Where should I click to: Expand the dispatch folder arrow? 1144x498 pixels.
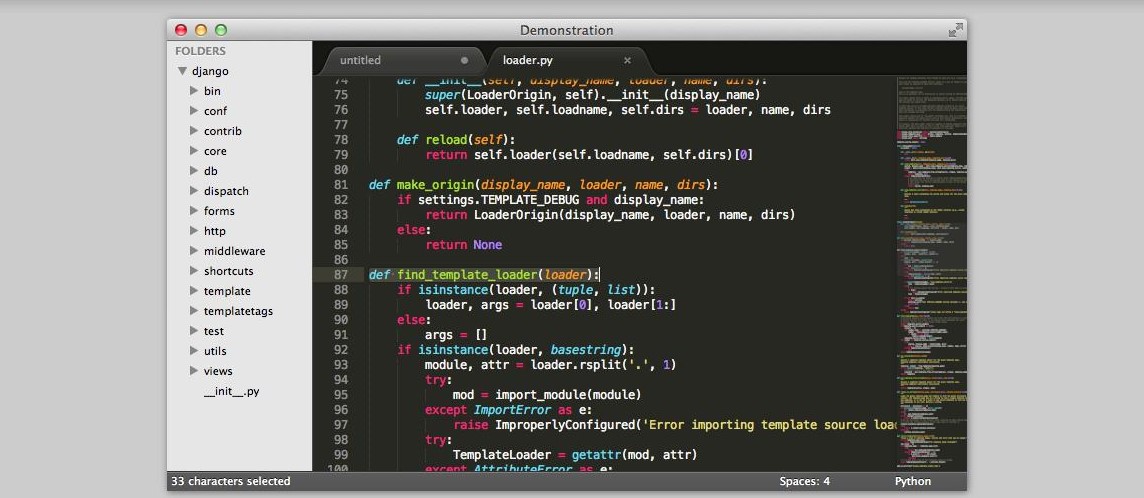click(194, 190)
